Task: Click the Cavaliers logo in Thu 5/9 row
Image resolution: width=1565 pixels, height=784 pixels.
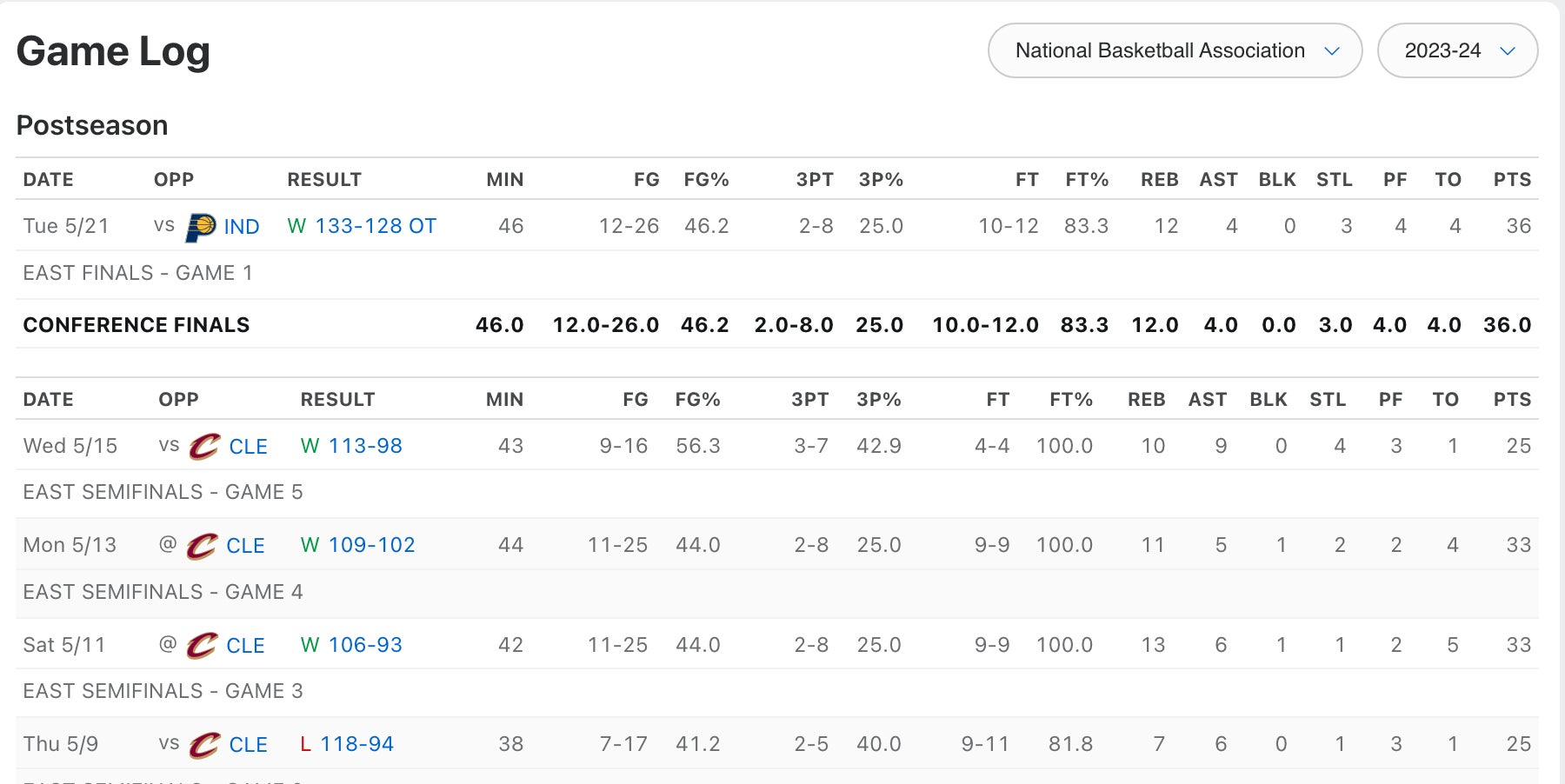Action: pyautogui.click(x=205, y=745)
